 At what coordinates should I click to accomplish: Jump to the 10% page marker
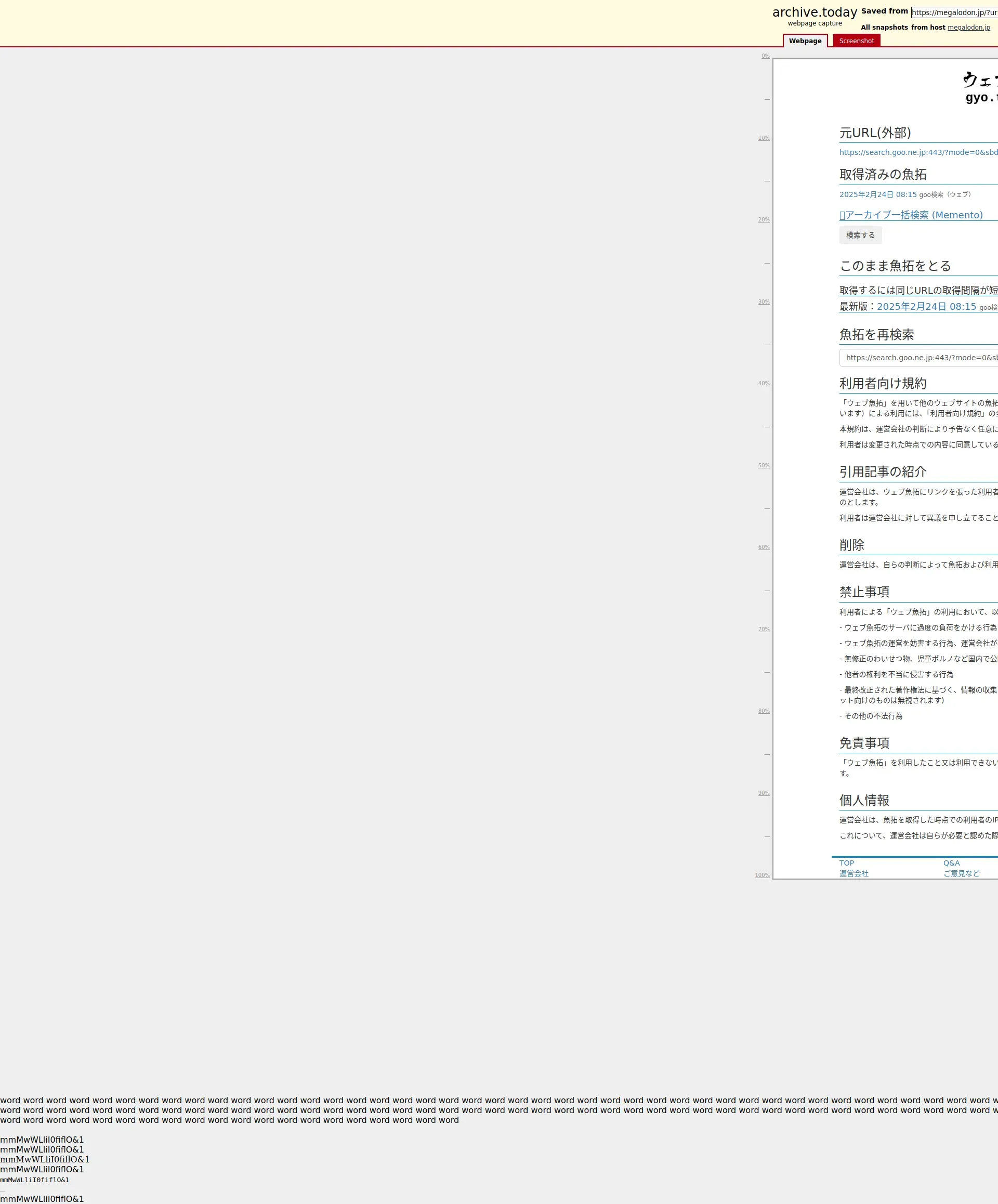[x=764, y=138]
